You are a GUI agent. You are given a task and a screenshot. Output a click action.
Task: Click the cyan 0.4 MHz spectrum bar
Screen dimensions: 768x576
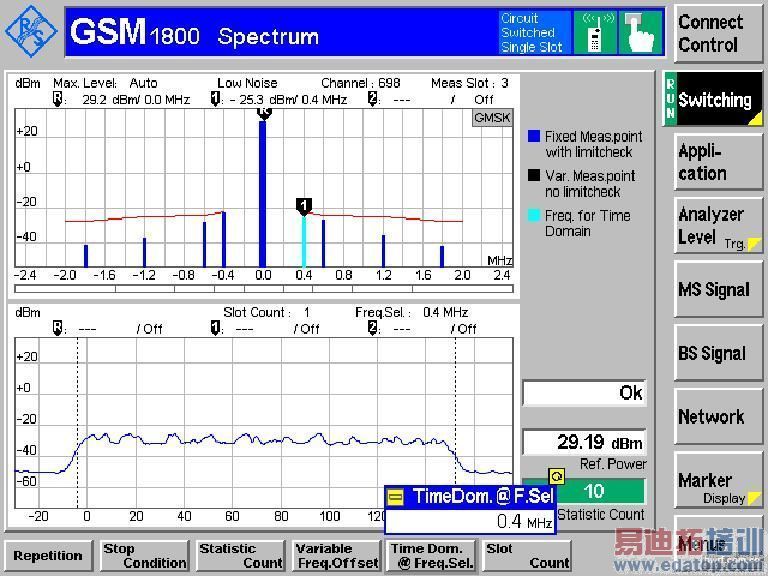(304, 241)
